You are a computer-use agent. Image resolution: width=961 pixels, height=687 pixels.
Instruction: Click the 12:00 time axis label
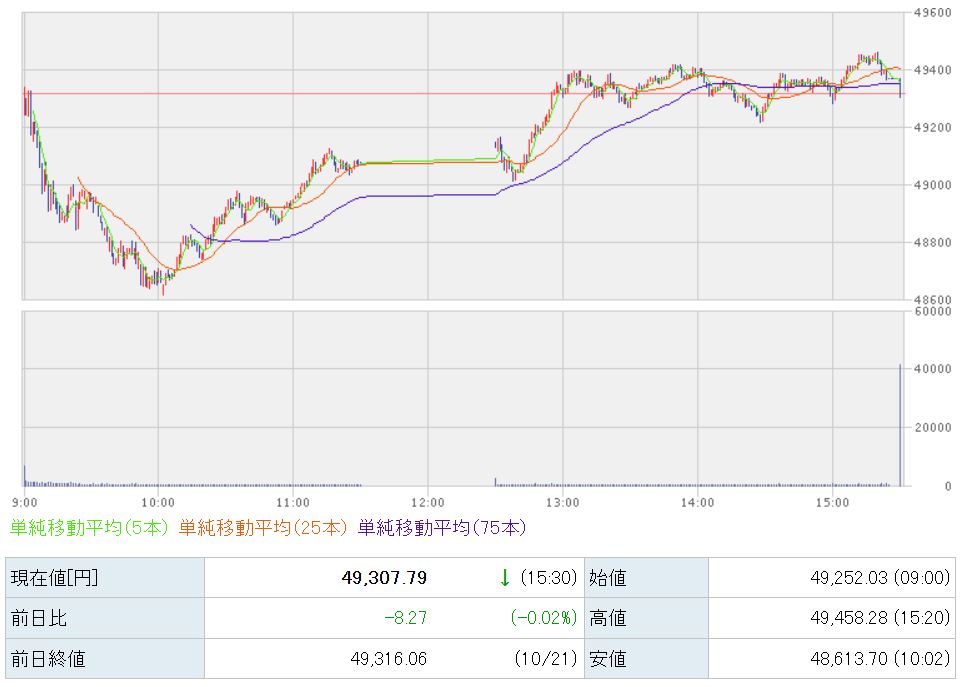tap(427, 502)
